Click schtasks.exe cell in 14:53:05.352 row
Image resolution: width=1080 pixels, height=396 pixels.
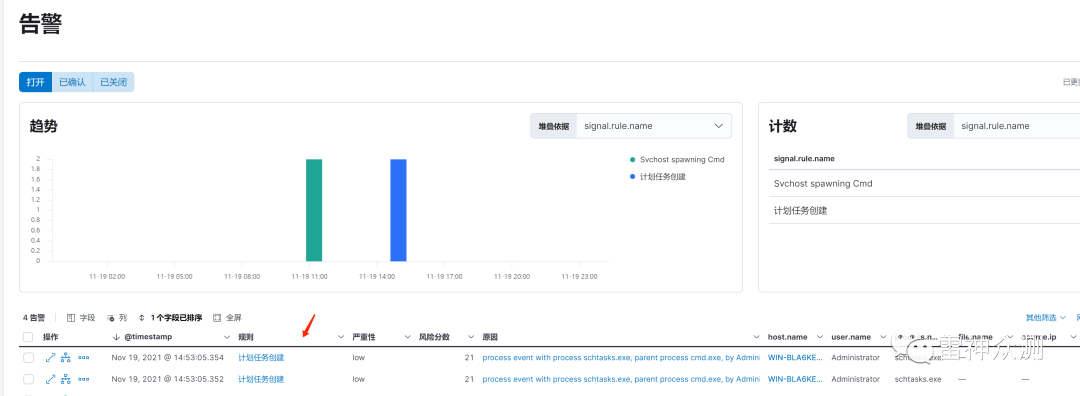(917, 379)
